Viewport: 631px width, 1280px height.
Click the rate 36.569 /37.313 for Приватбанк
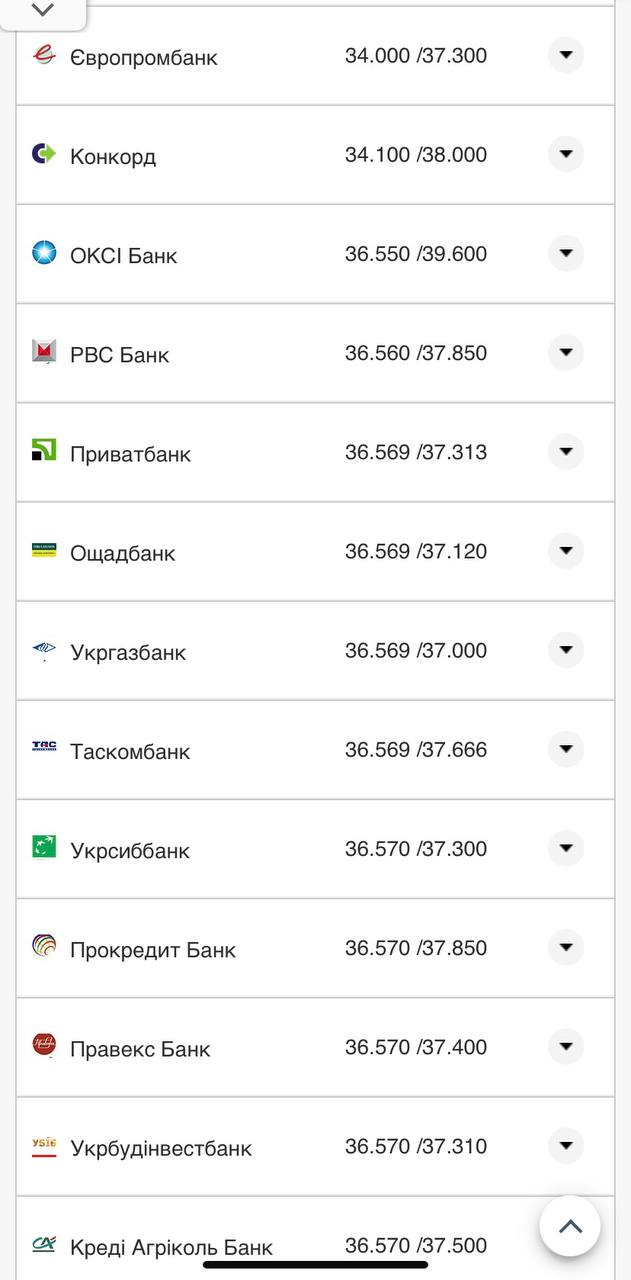pyautogui.click(x=416, y=452)
